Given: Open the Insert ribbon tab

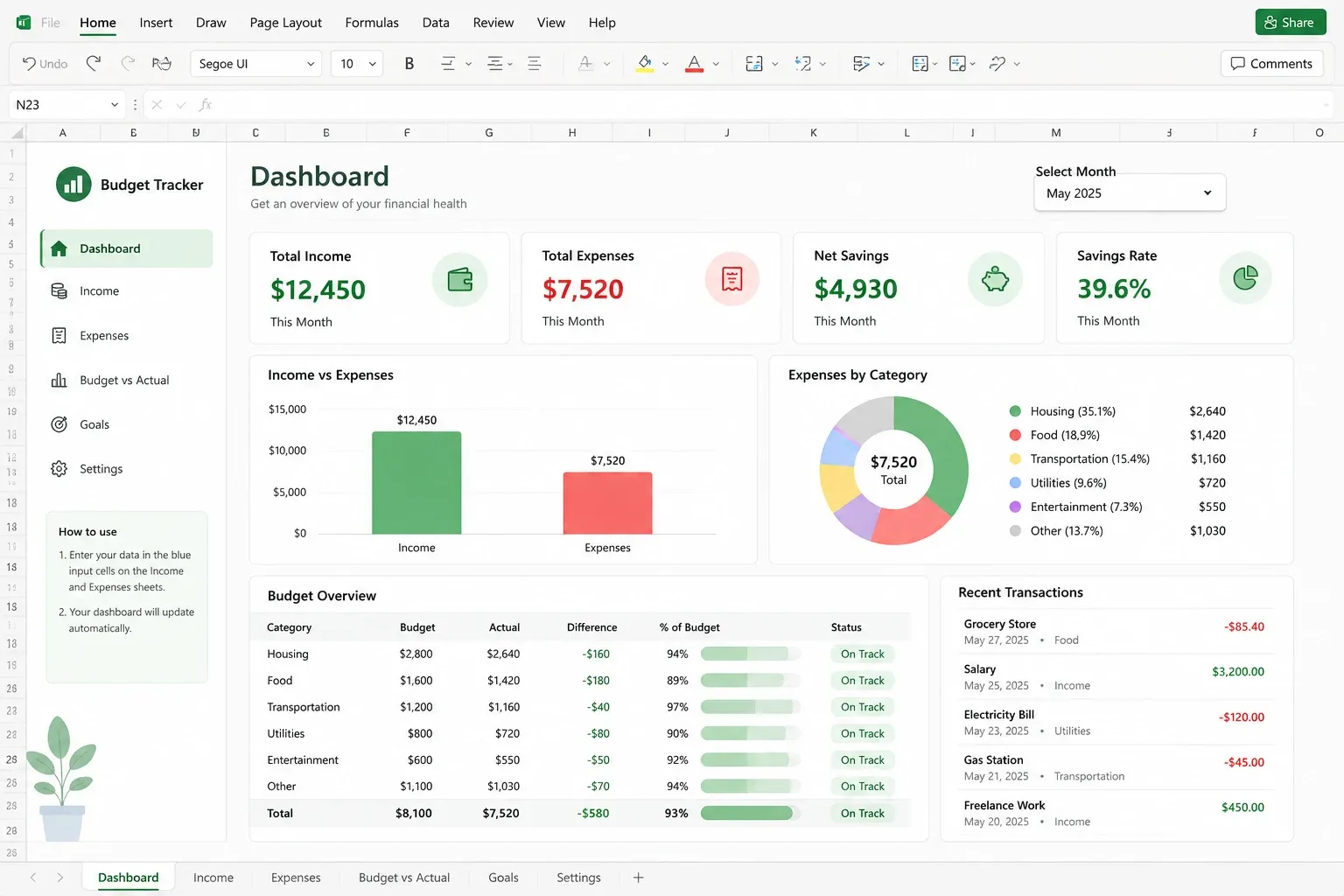Looking at the screenshot, I should [156, 23].
